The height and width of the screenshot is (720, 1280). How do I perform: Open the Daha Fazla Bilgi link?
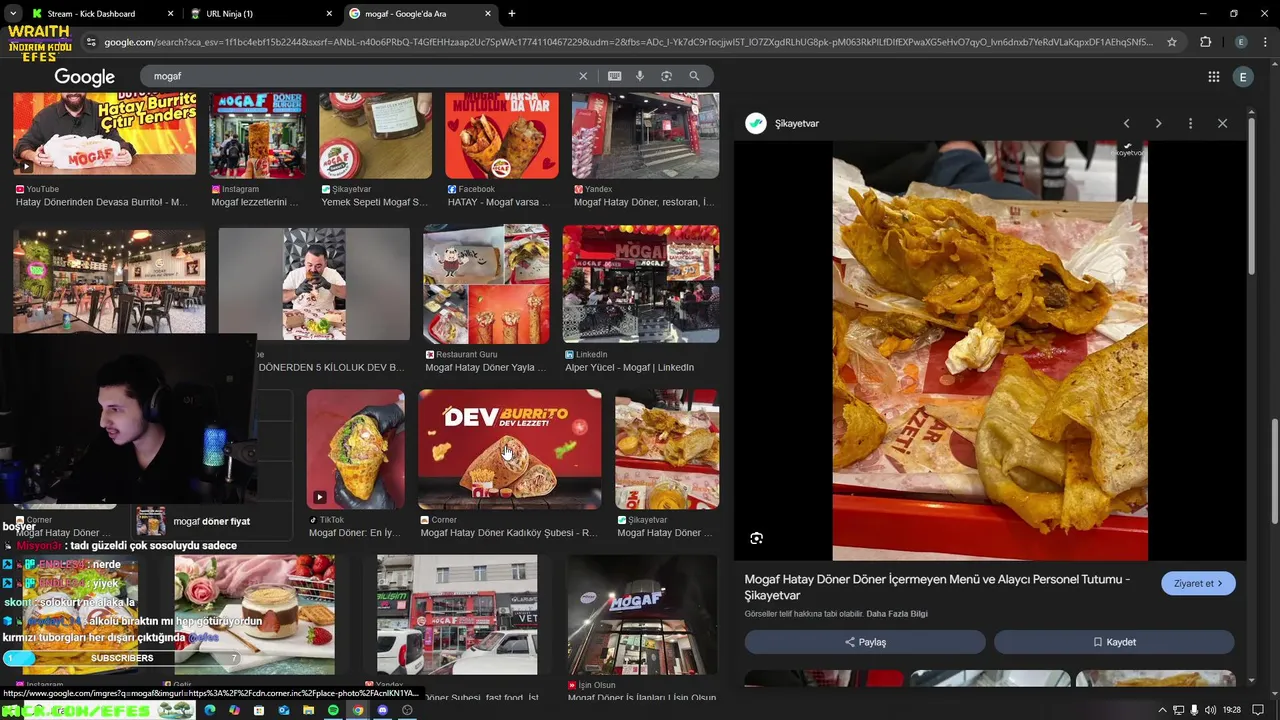pos(897,614)
